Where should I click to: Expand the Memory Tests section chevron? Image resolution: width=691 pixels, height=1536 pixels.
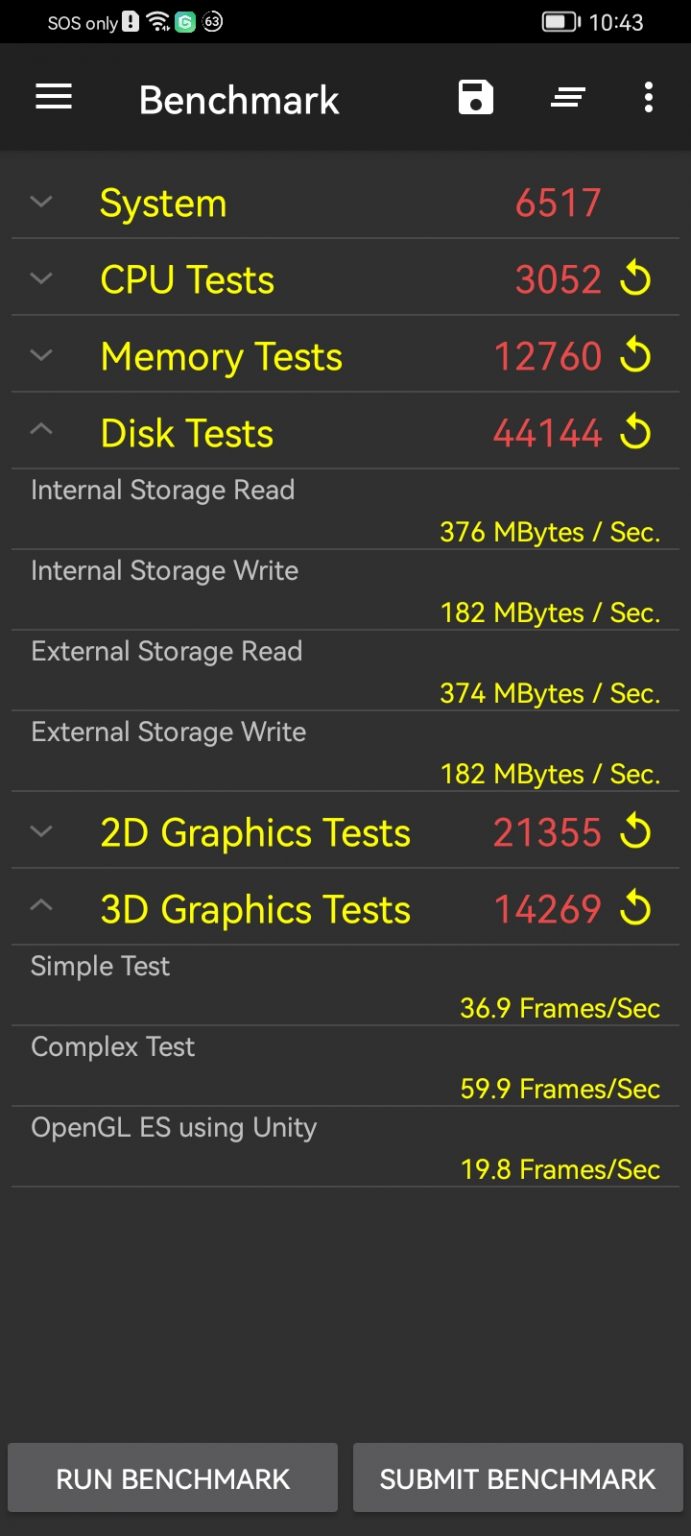(x=41, y=355)
